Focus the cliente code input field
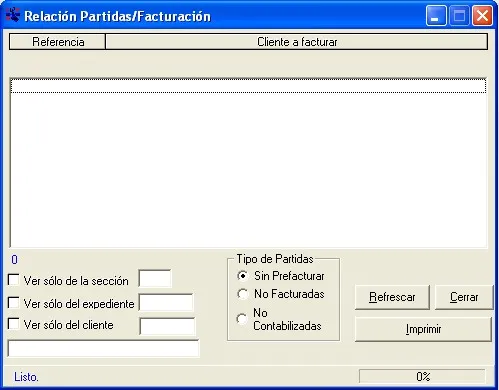The height and width of the screenshot is (390, 499). tap(167, 326)
